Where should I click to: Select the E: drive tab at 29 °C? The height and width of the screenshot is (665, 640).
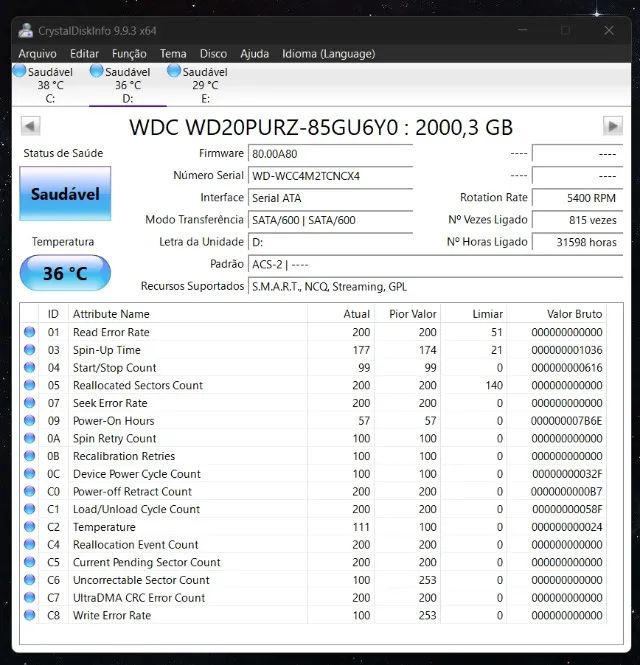pos(205,85)
